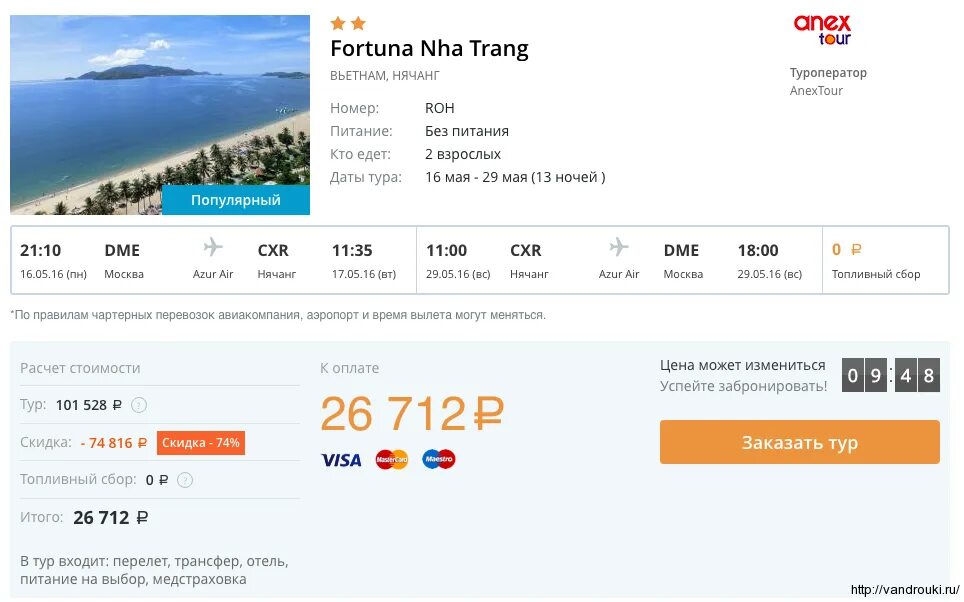Click the countdown timer digits
The width and height of the screenshot is (964, 602).
coord(890,376)
